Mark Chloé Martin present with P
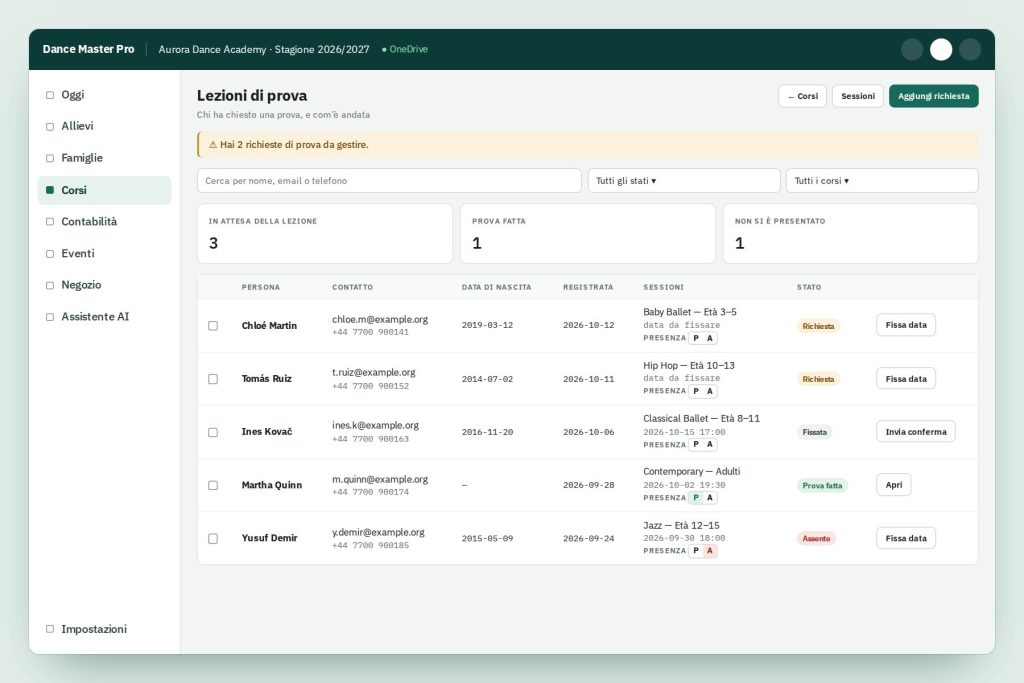The height and width of the screenshot is (683, 1024). click(x=696, y=338)
